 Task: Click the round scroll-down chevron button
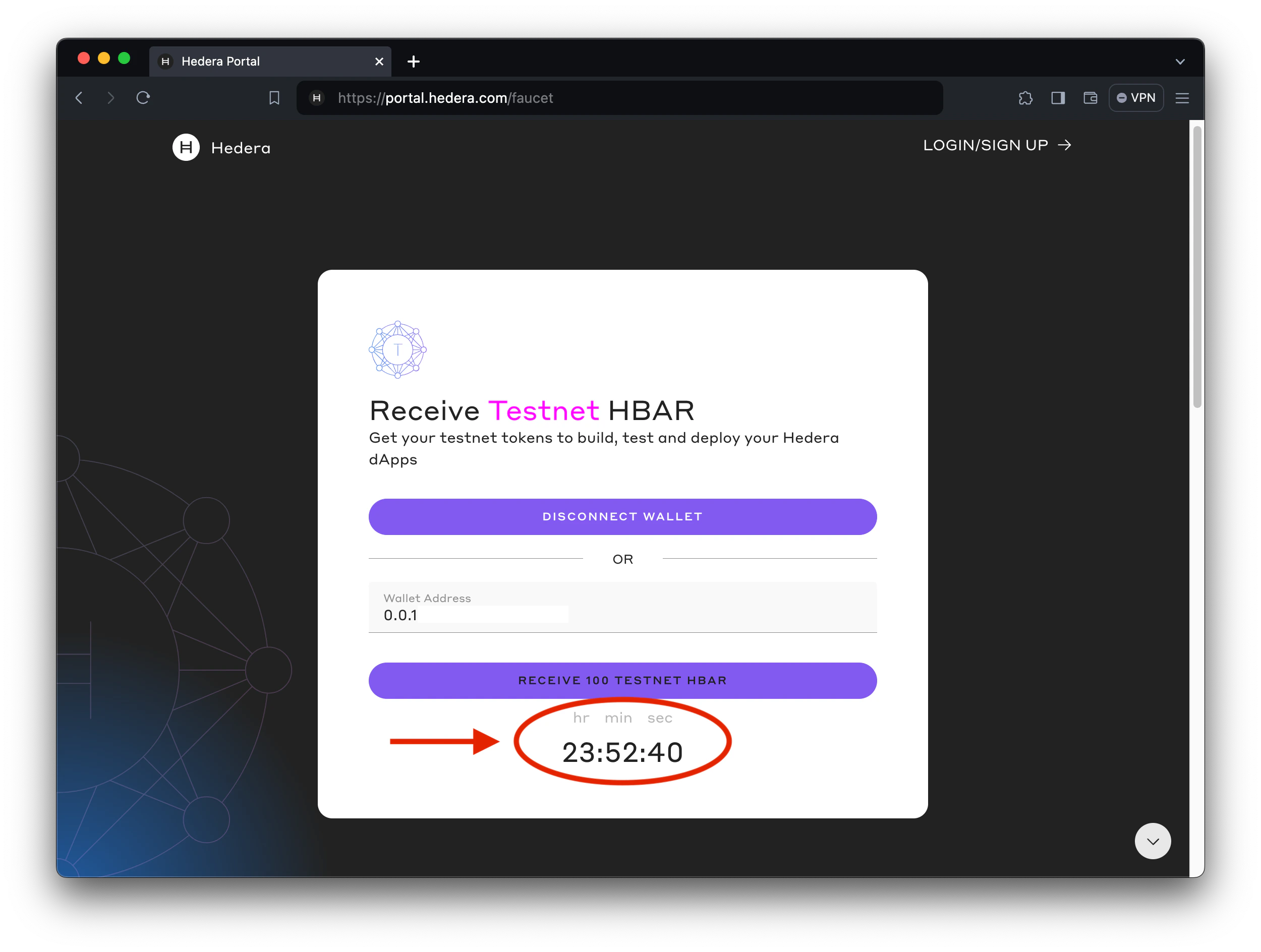coord(1152,841)
